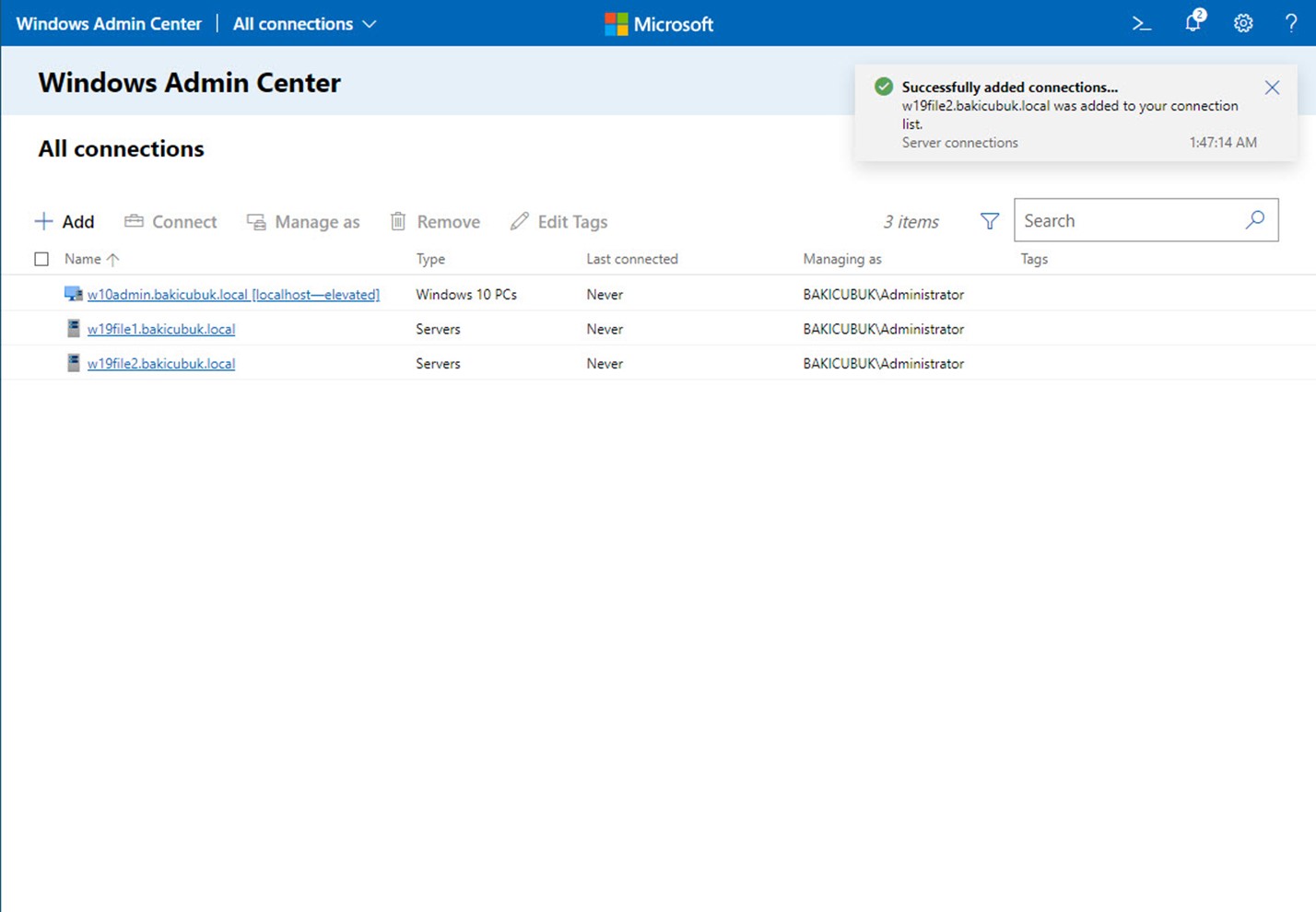1316x912 pixels.
Task: Open the settings gear
Action: click(1243, 24)
